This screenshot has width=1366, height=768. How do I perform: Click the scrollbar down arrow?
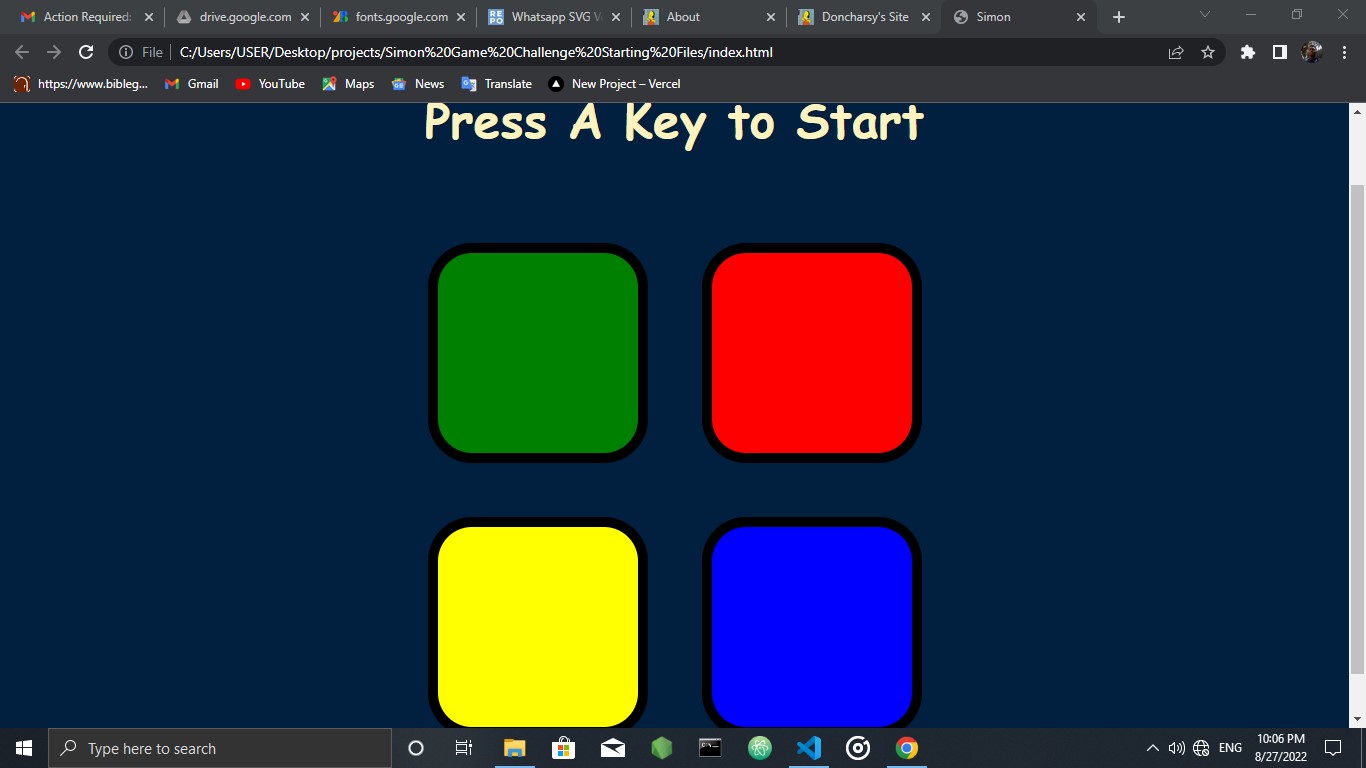[1357, 718]
